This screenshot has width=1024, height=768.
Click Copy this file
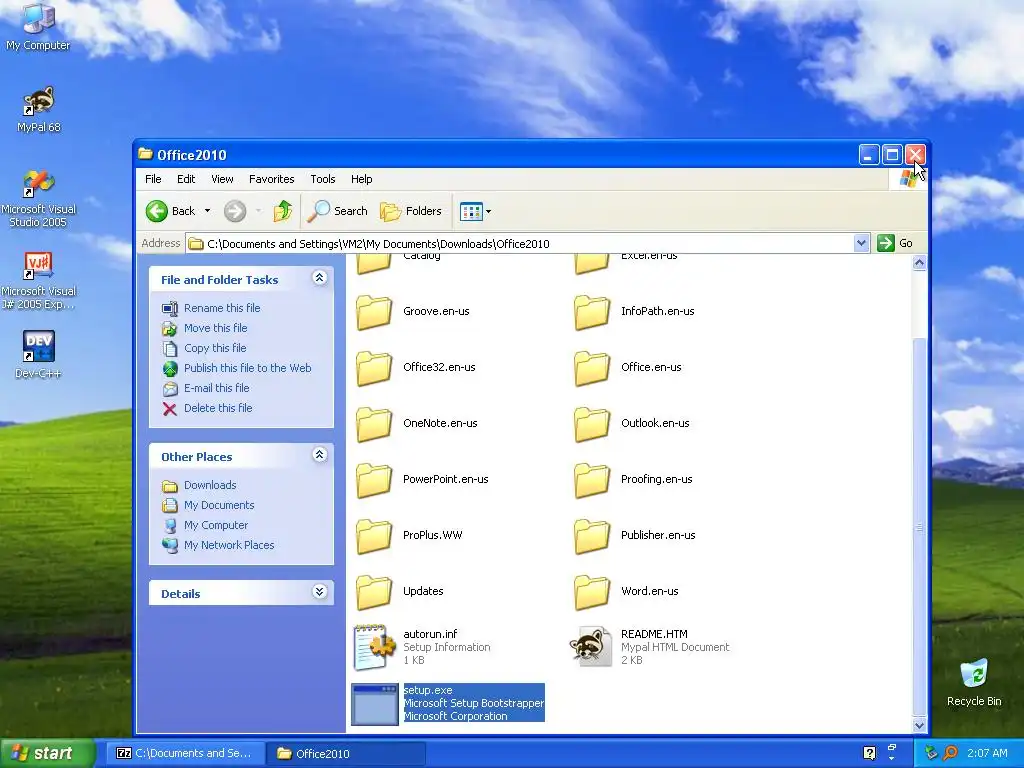[215, 348]
